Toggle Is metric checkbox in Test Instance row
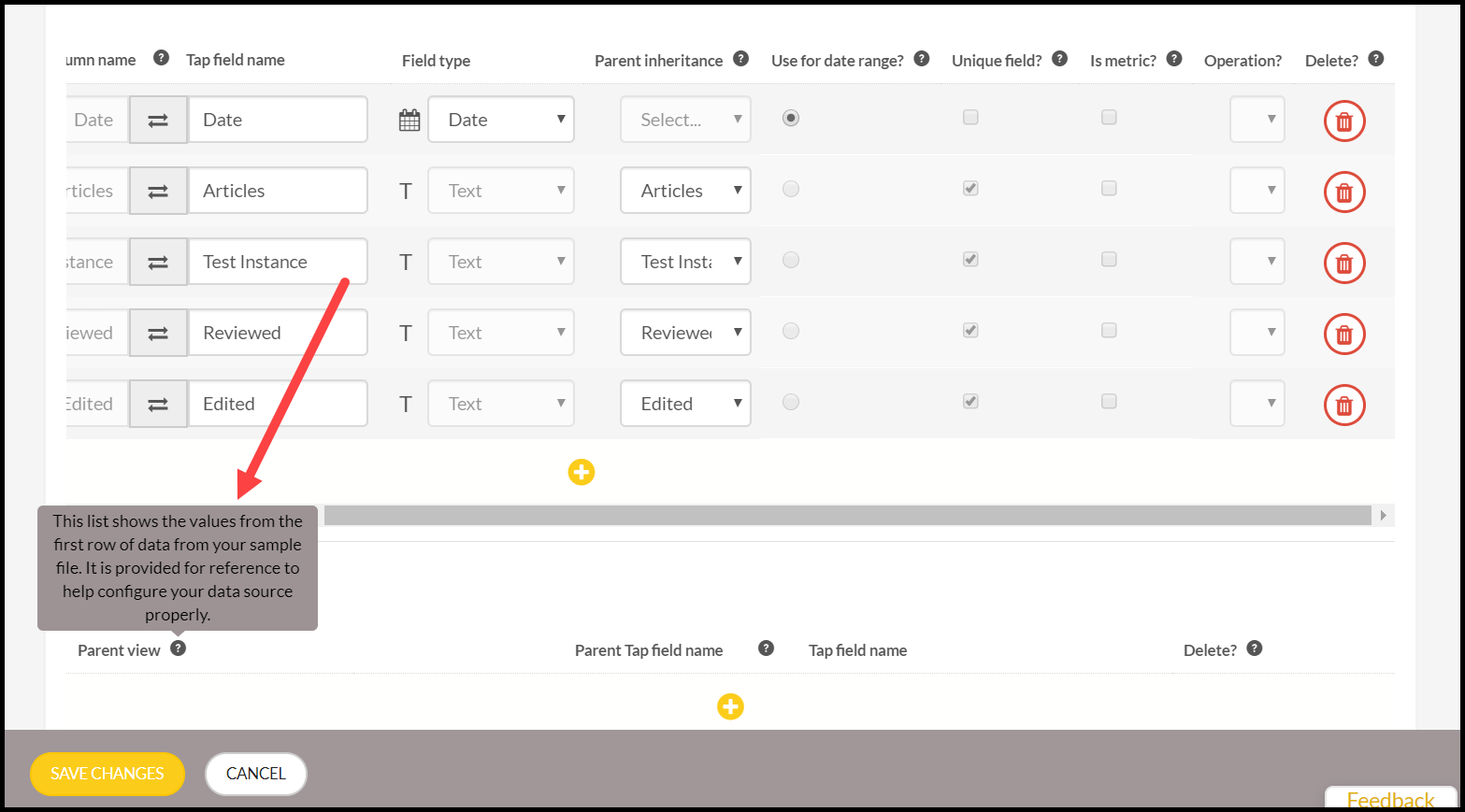The image size is (1465, 812). (1109, 259)
